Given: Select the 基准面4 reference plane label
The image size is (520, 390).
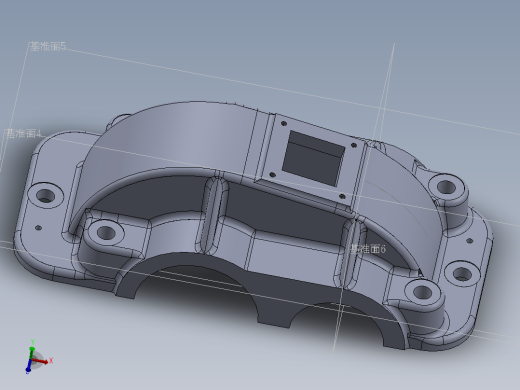Looking at the screenshot, I should coord(24,134).
